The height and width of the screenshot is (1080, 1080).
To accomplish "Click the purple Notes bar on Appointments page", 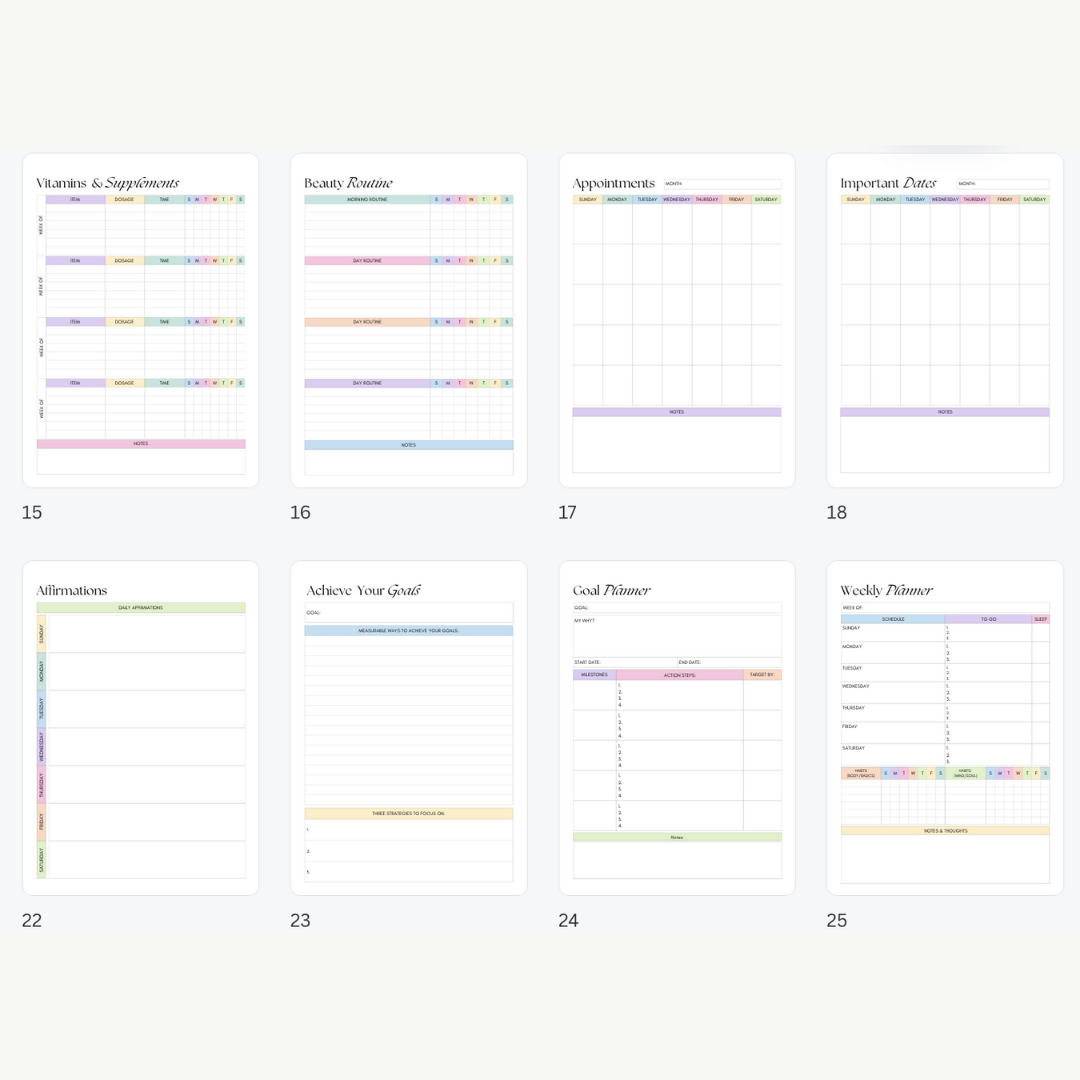I will point(676,412).
